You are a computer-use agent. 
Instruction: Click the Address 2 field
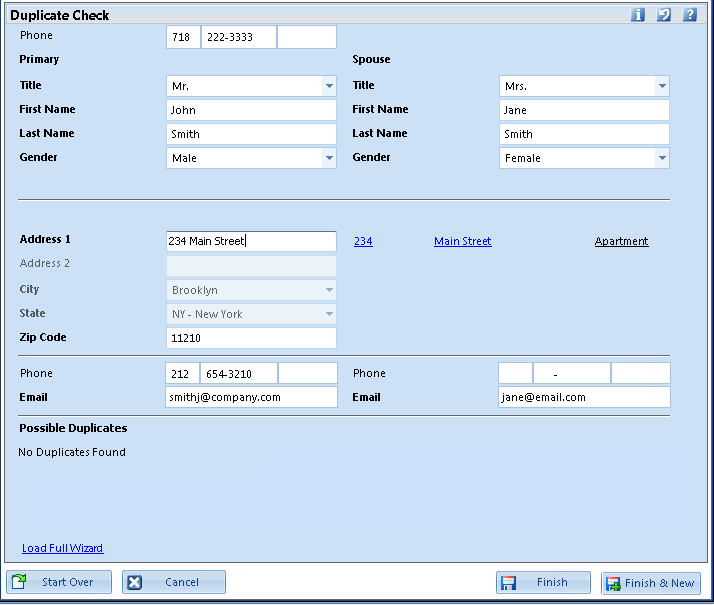[x=251, y=266]
